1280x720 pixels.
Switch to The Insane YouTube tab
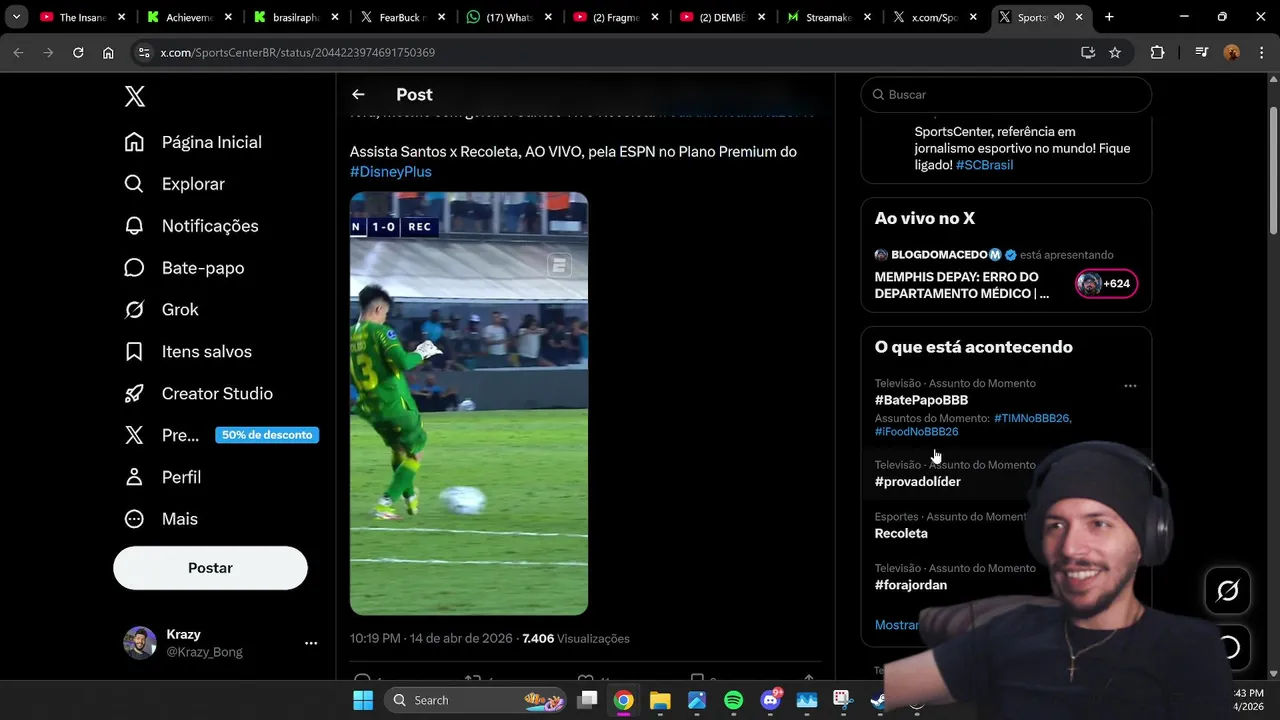(82, 17)
